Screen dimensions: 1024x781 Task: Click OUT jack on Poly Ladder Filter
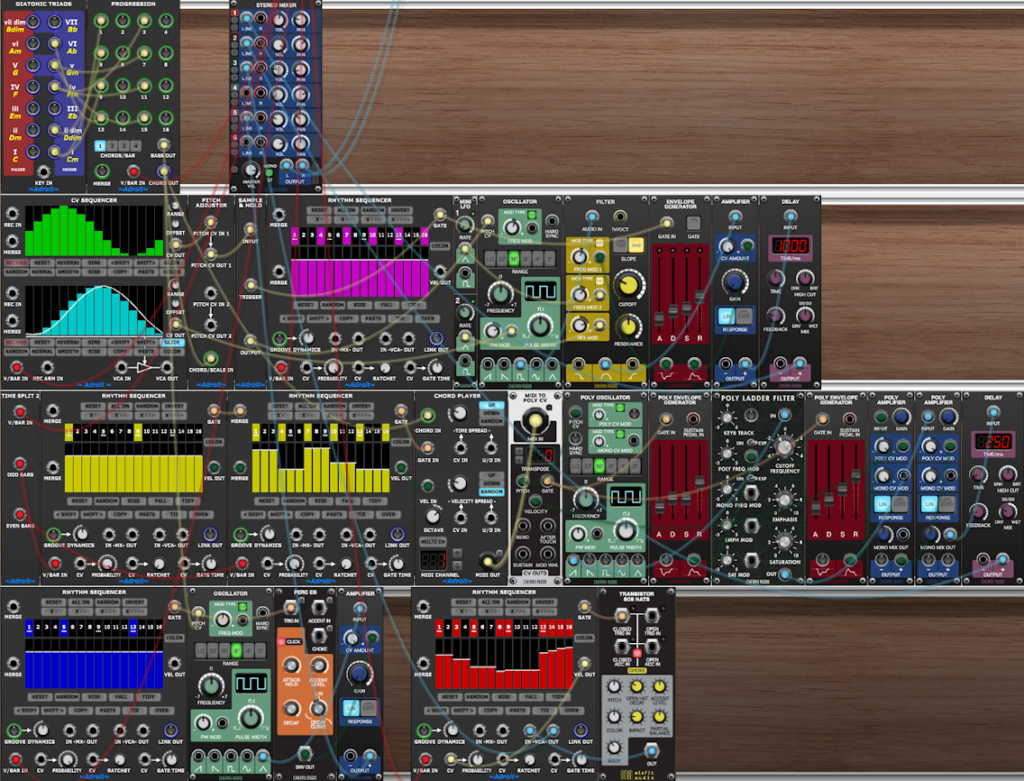point(785,574)
